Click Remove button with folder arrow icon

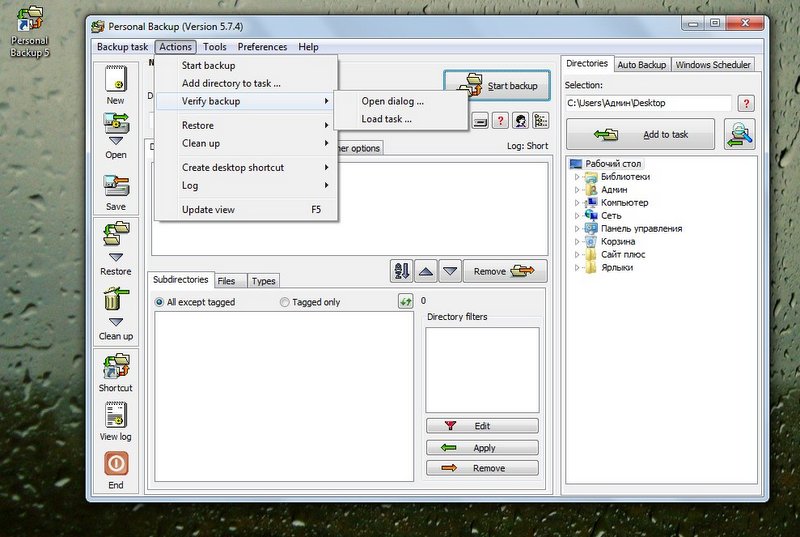pos(505,271)
